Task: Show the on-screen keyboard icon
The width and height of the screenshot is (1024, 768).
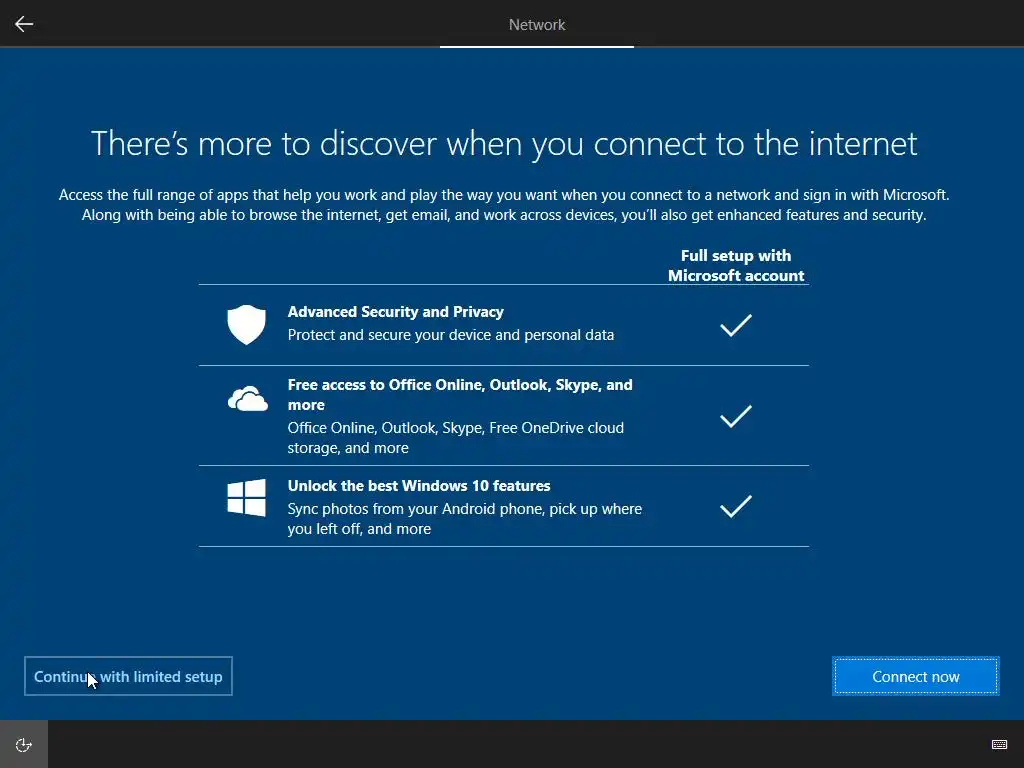Action: click(999, 744)
